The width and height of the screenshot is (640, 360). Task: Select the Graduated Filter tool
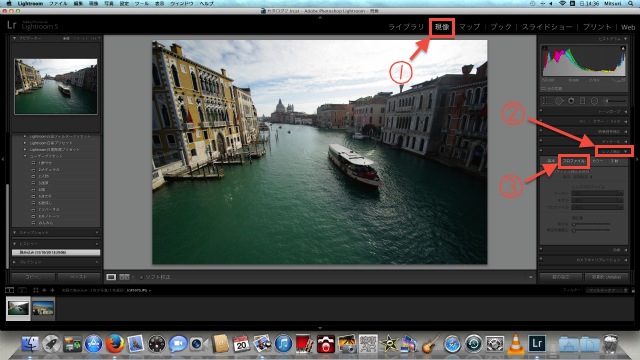pos(582,101)
